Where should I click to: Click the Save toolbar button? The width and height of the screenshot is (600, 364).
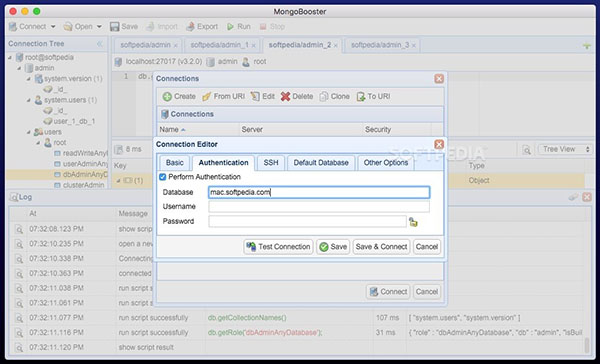(124, 26)
